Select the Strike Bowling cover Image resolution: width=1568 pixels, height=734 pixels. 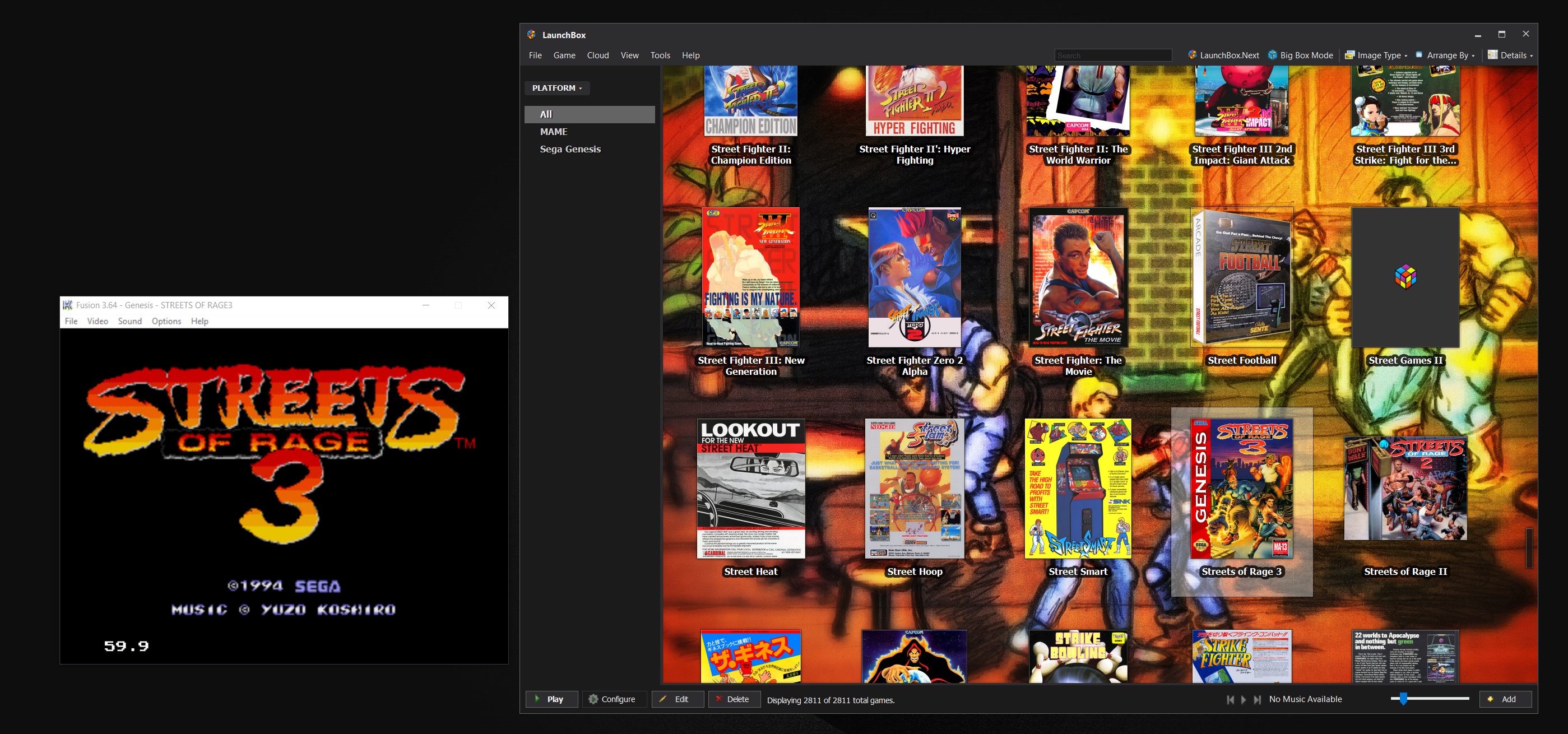(x=1078, y=656)
